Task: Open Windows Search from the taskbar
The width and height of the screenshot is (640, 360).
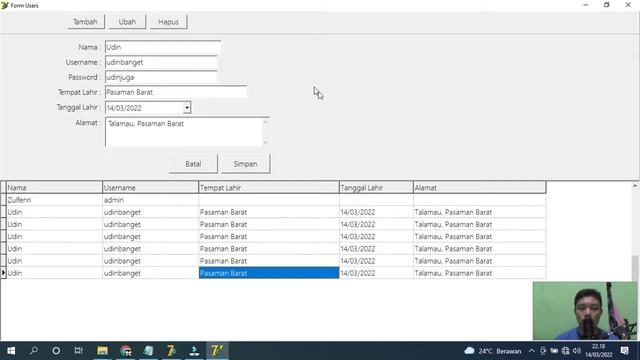Action: coord(34,351)
